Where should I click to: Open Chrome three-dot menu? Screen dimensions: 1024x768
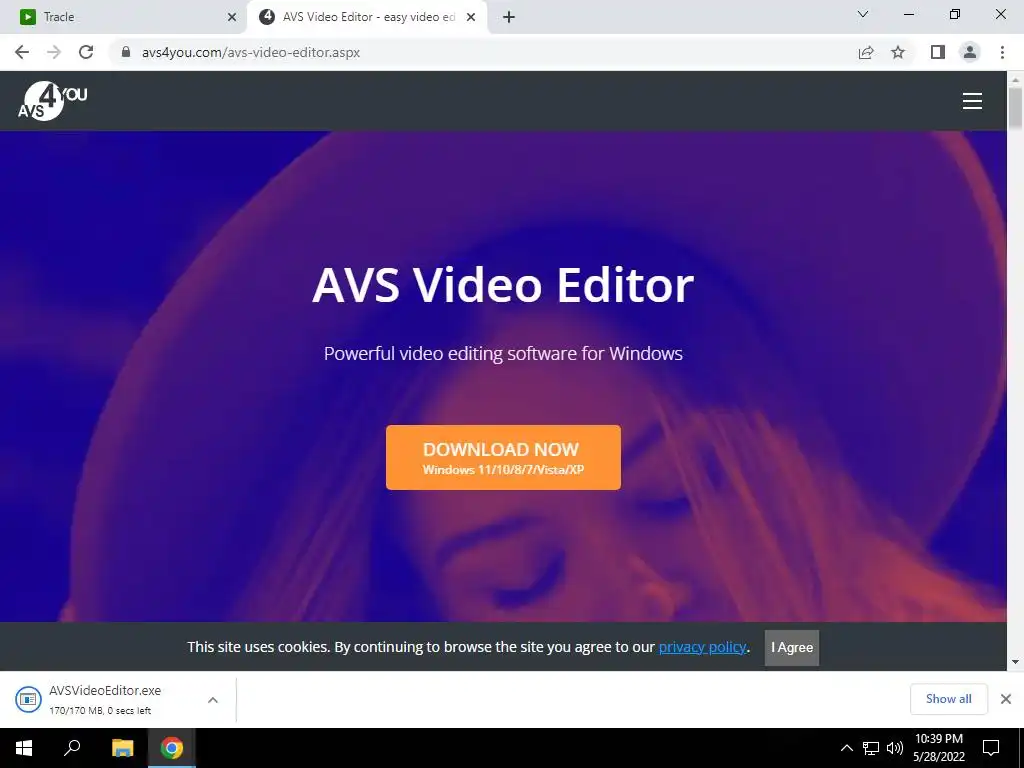[1002, 52]
